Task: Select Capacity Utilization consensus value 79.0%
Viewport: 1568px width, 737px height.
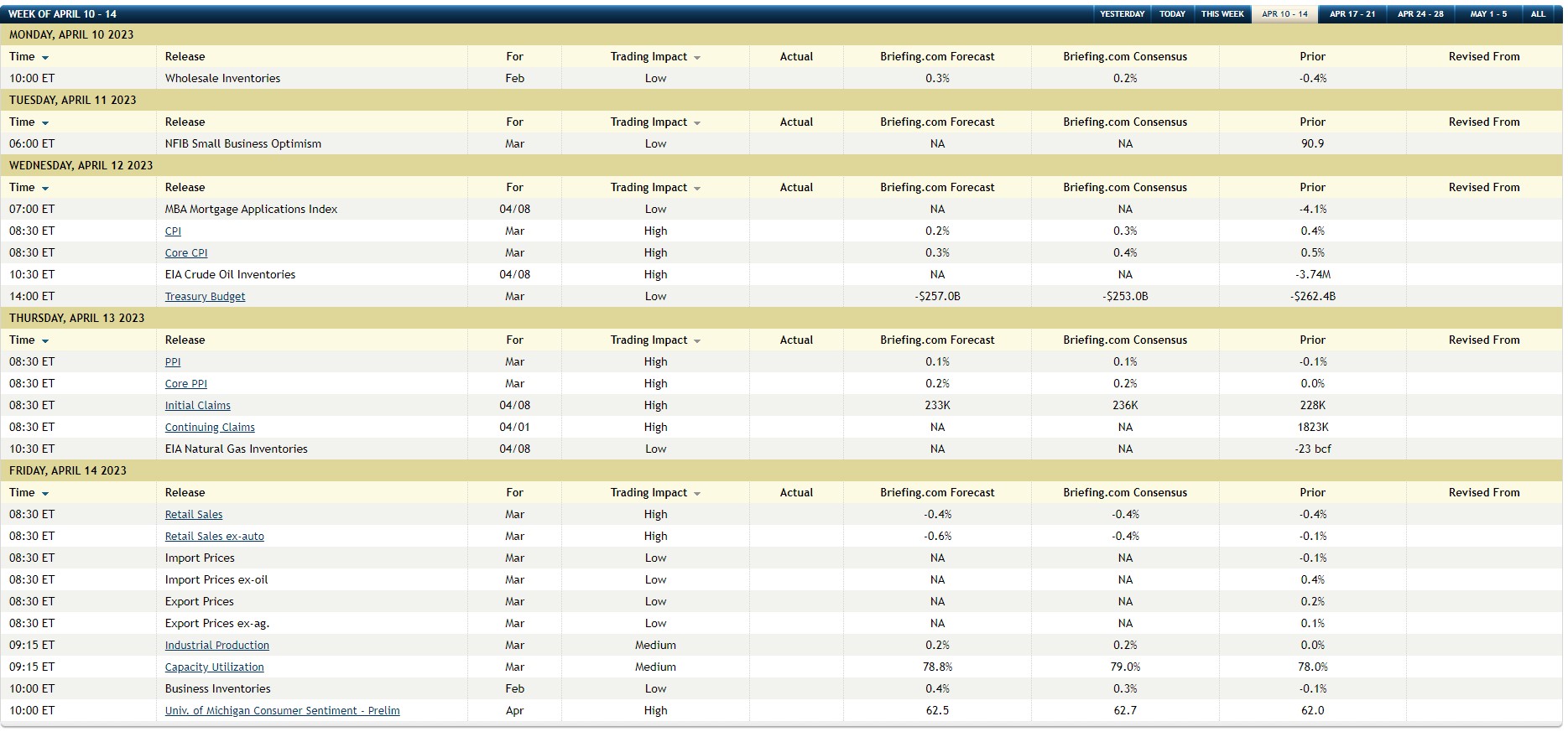Action: (1125, 667)
